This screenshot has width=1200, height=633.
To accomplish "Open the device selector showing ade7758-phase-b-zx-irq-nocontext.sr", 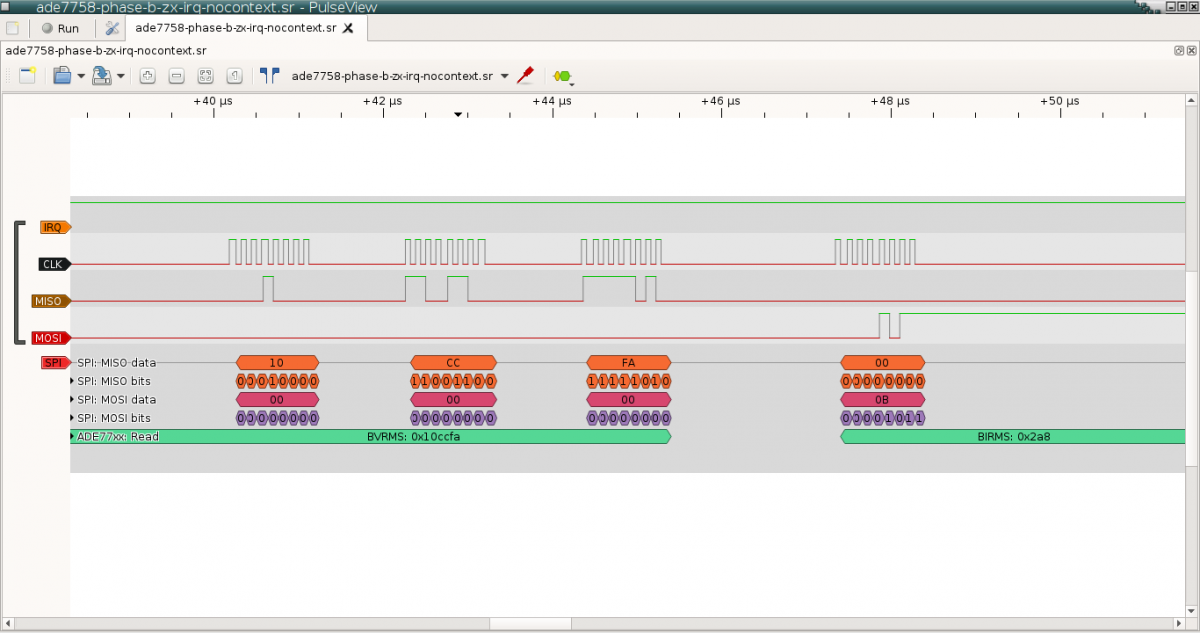I will pyautogui.click(x=399, y=75).
